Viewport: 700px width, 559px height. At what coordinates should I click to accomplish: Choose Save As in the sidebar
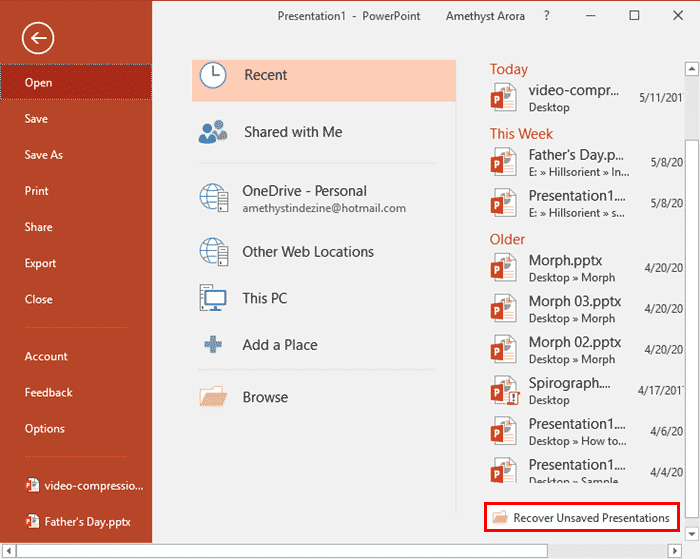76,155
